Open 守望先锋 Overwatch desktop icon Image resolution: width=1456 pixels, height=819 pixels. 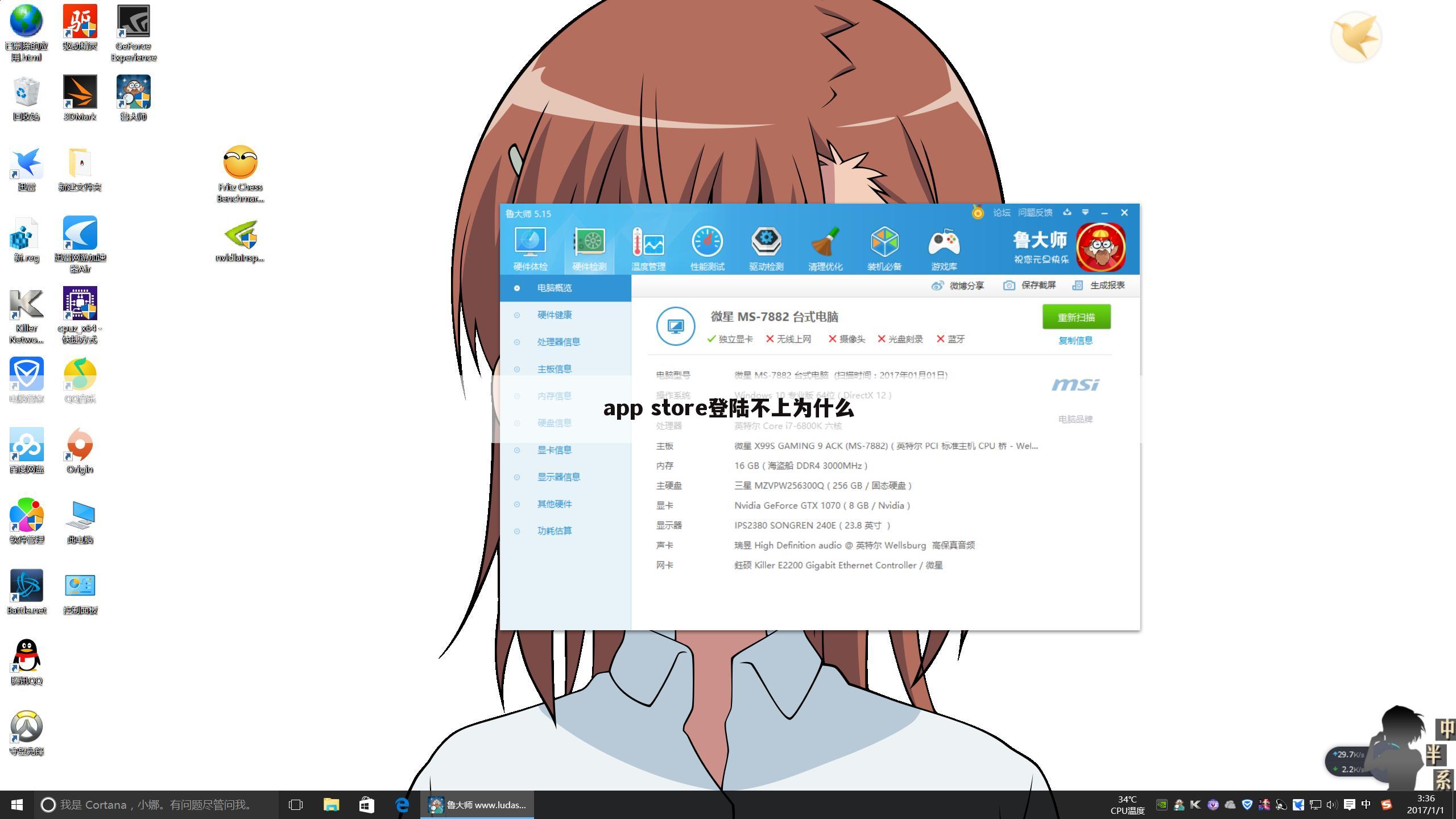tap(26, 733)
